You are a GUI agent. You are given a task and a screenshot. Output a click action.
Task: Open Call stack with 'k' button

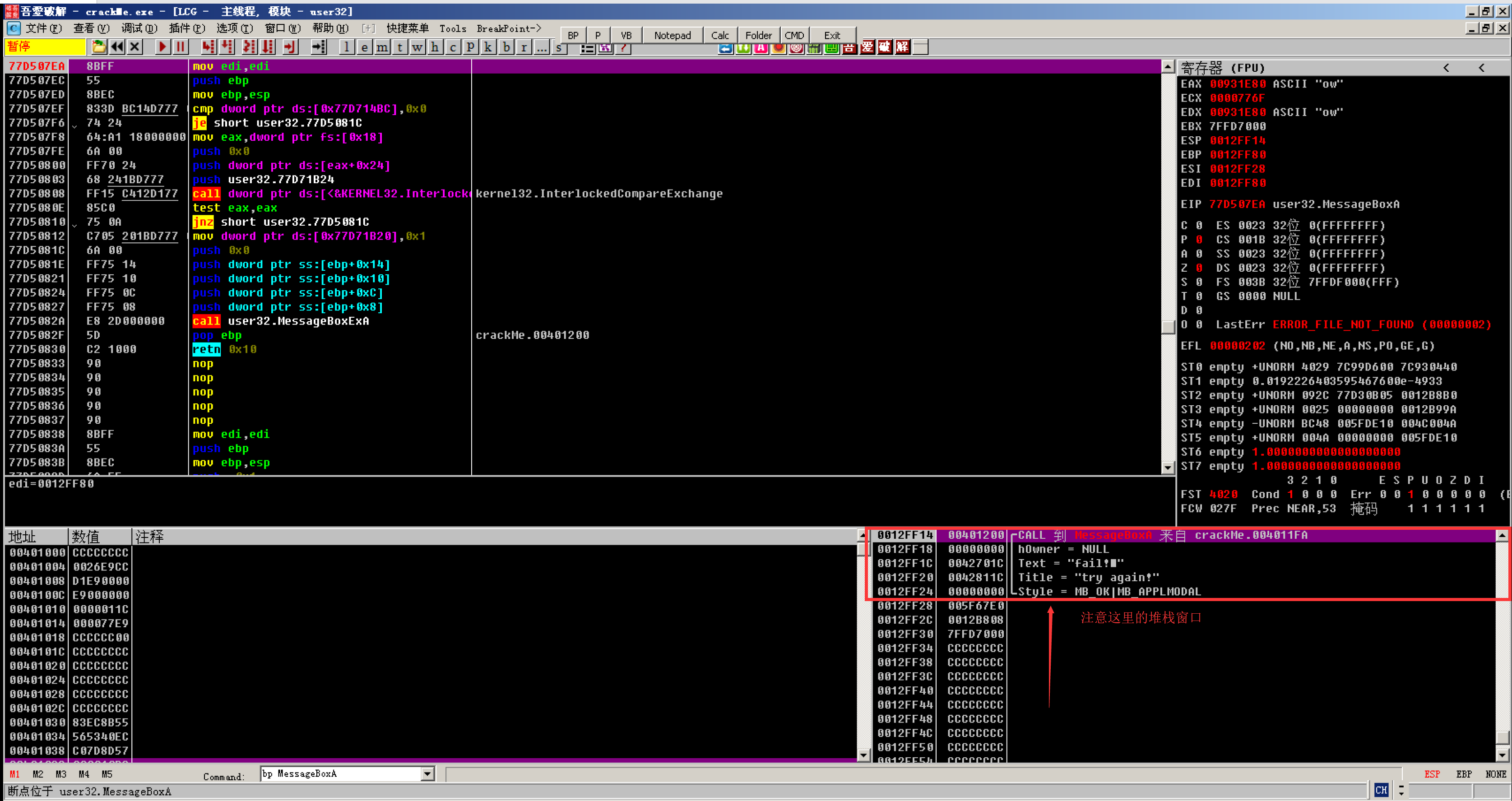(488, 47)
